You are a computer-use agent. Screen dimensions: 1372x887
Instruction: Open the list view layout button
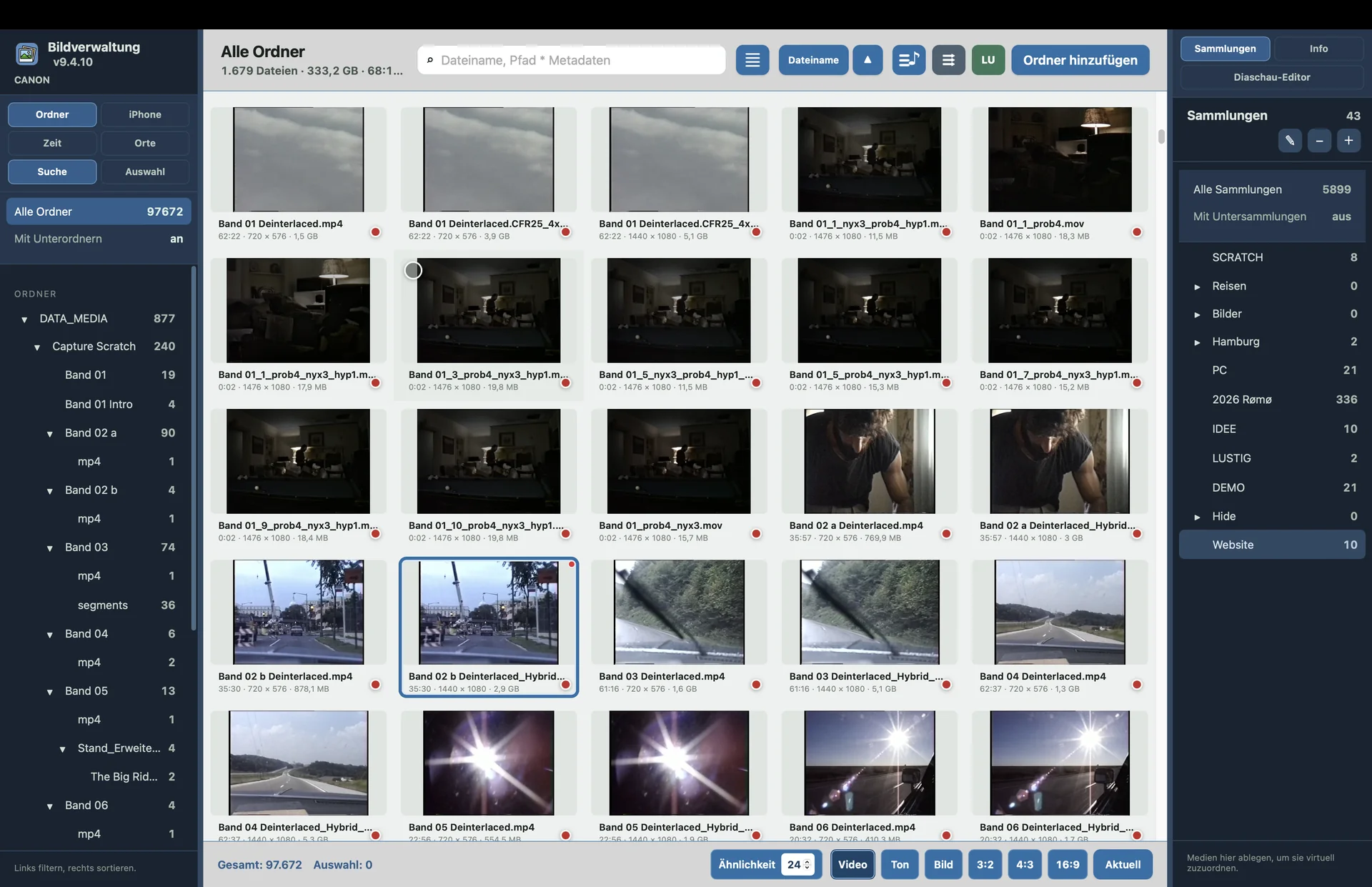tap(752, 60)
